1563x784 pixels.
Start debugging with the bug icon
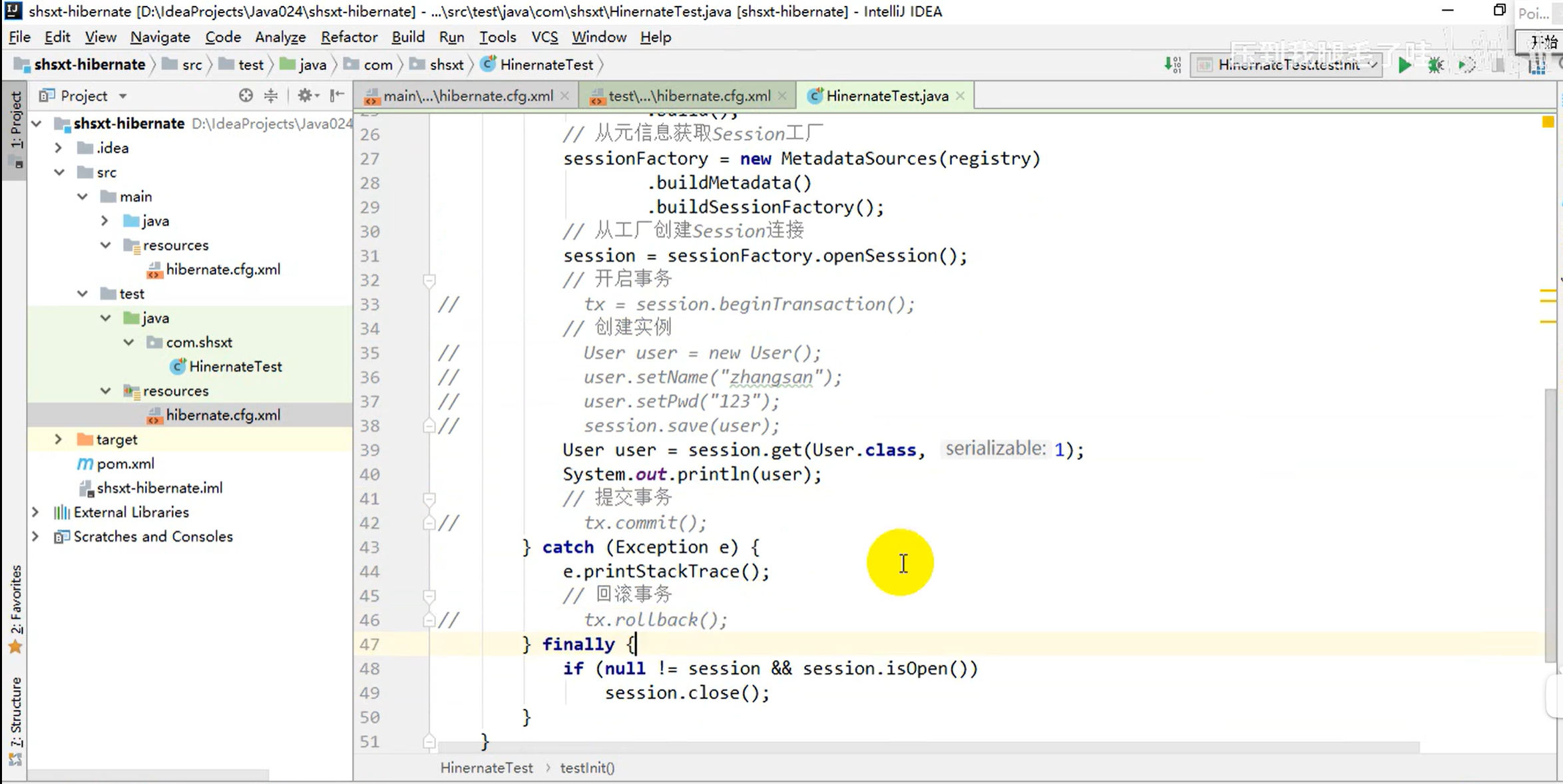pos(1435,65)
